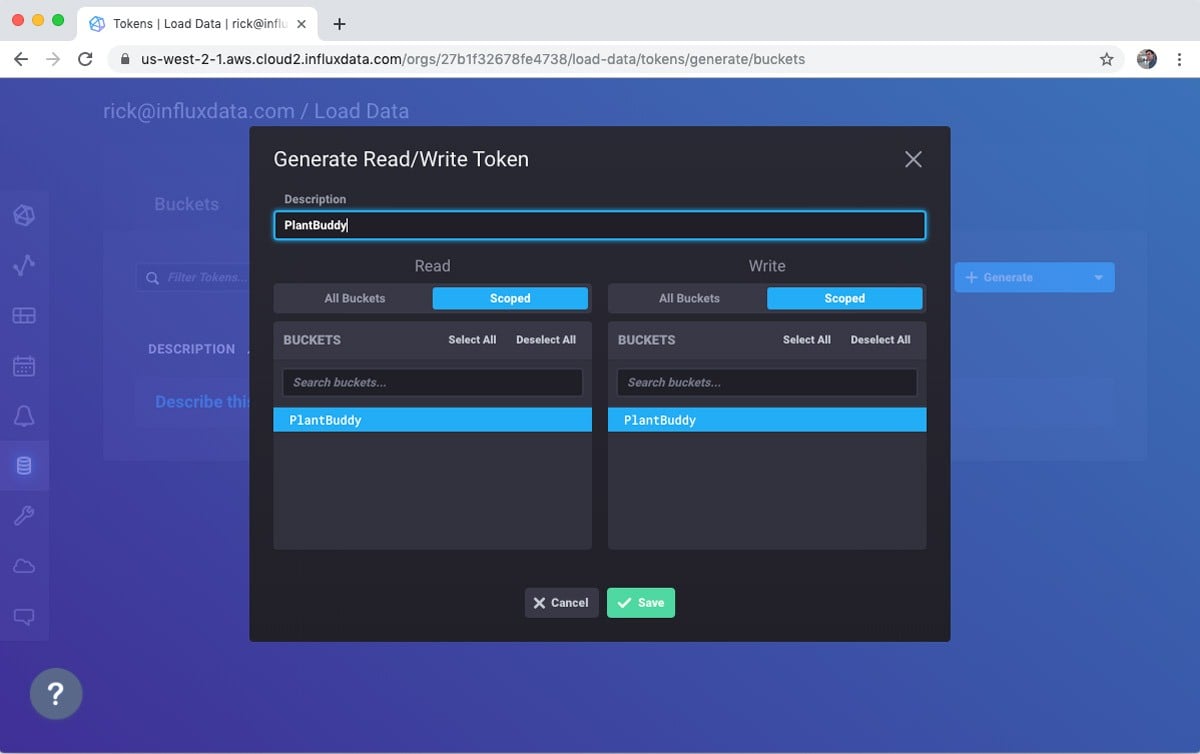Click the cloud usage icon in sidebar
The width and height of the screenshot is (1200, 754).
(25, 566)
